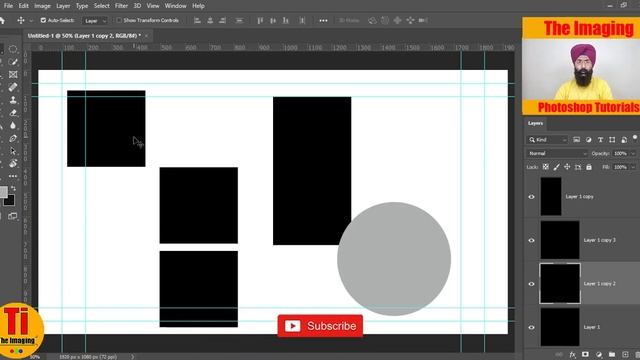Toggle lock image pixels brush icon

pyautogui.click(x=556, y=167)
